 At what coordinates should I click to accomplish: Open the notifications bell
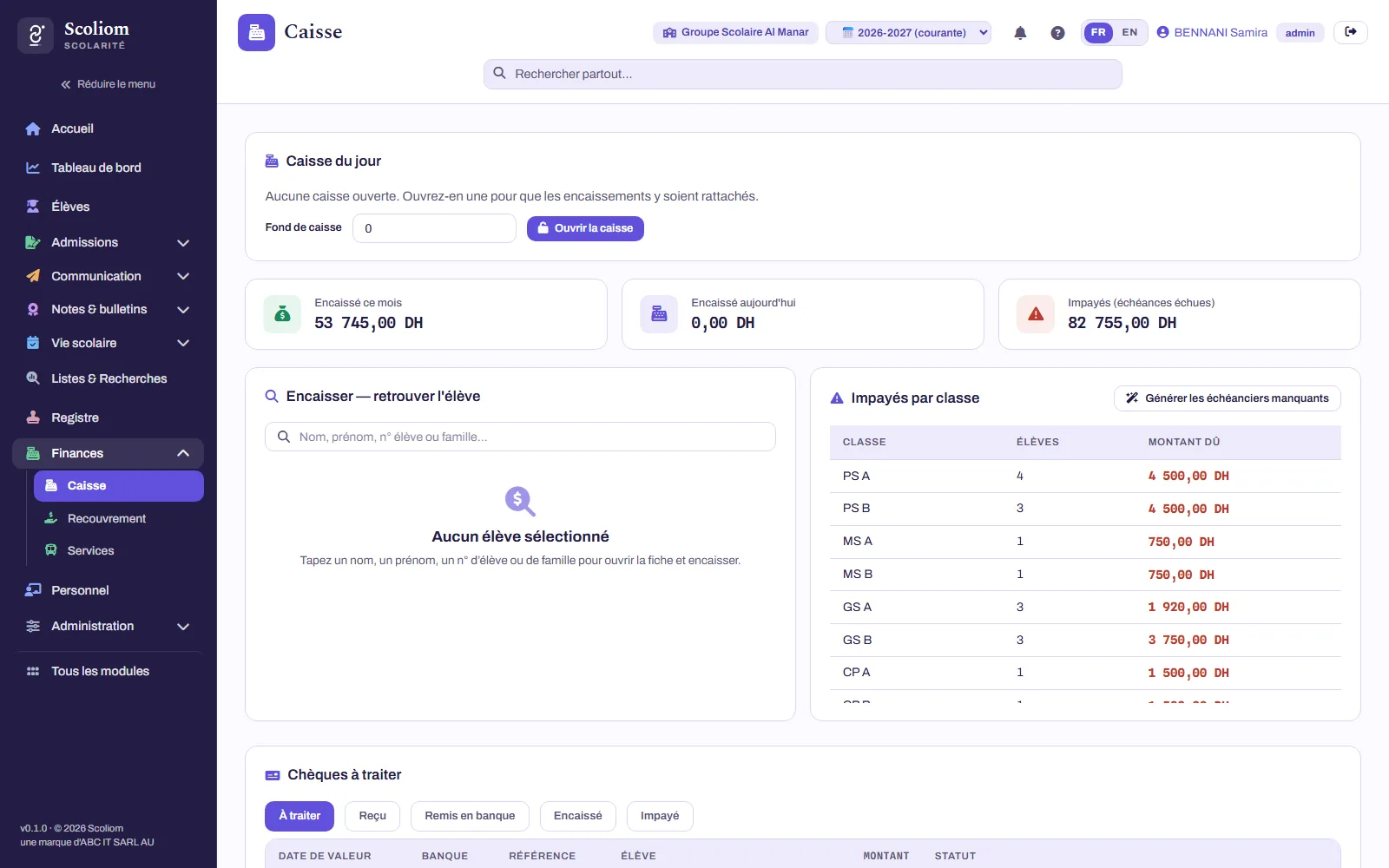click(1020, 33)
